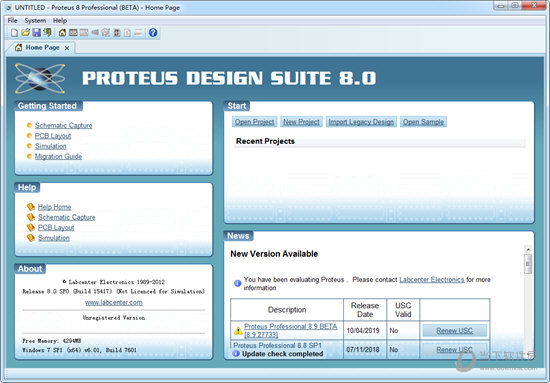Open PCB Layout link in Help panel

pos(56,227)
